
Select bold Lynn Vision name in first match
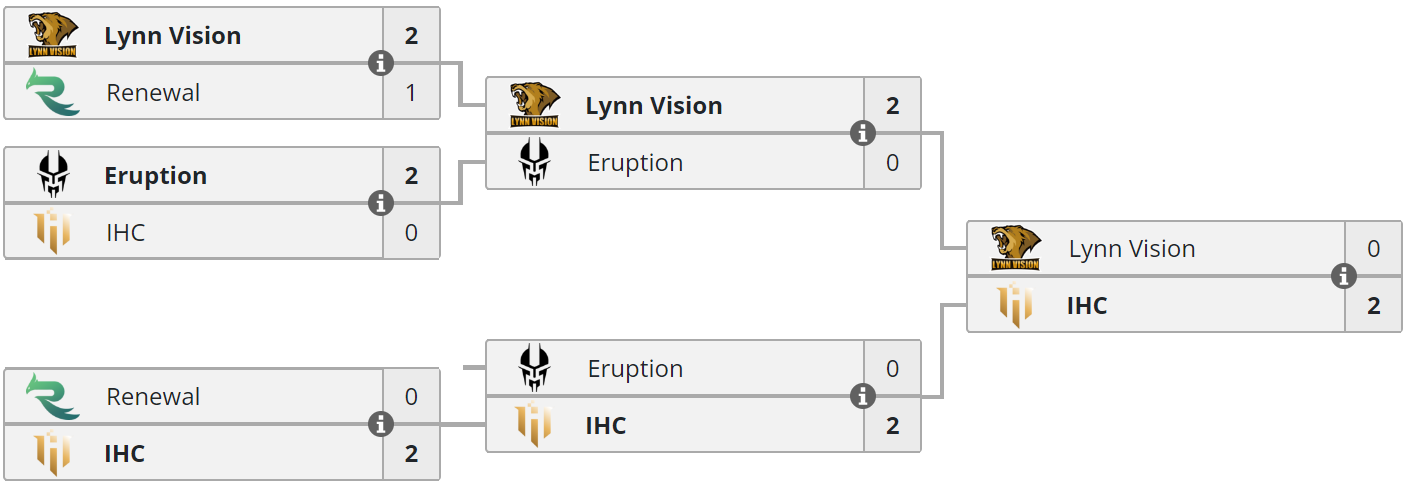(x=173, y=36)
